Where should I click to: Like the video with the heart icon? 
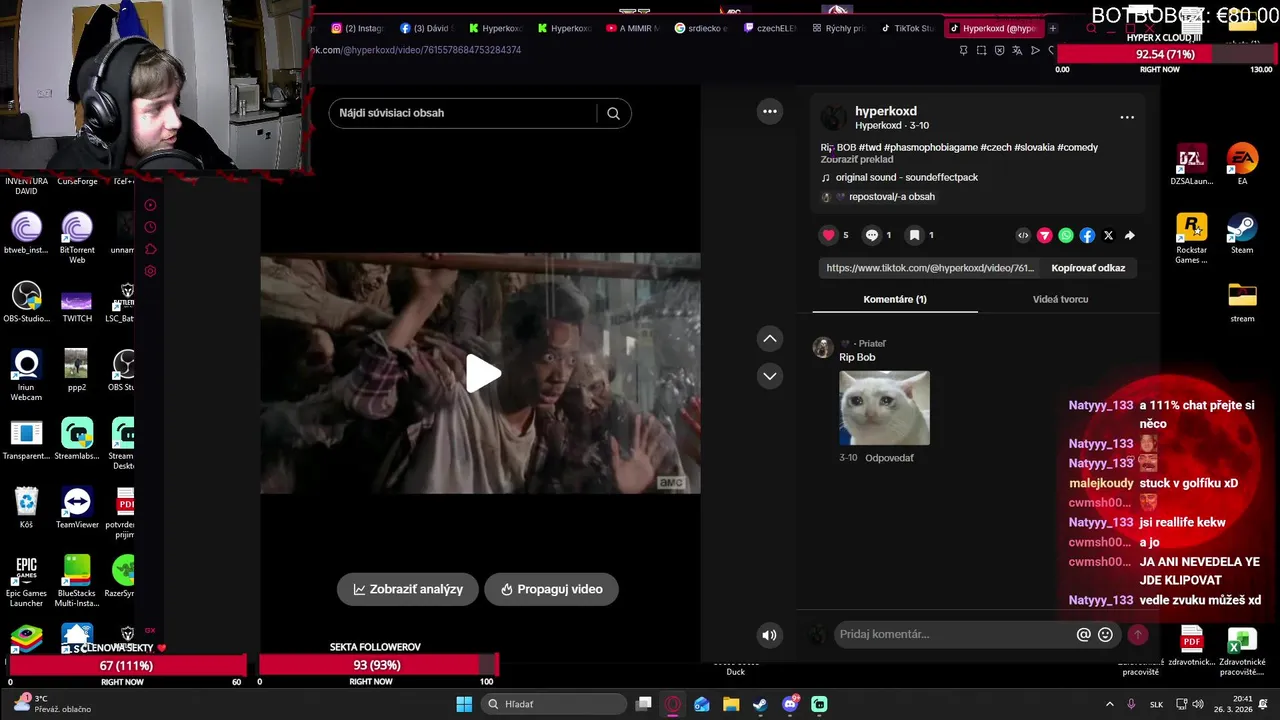pos(828,235)
